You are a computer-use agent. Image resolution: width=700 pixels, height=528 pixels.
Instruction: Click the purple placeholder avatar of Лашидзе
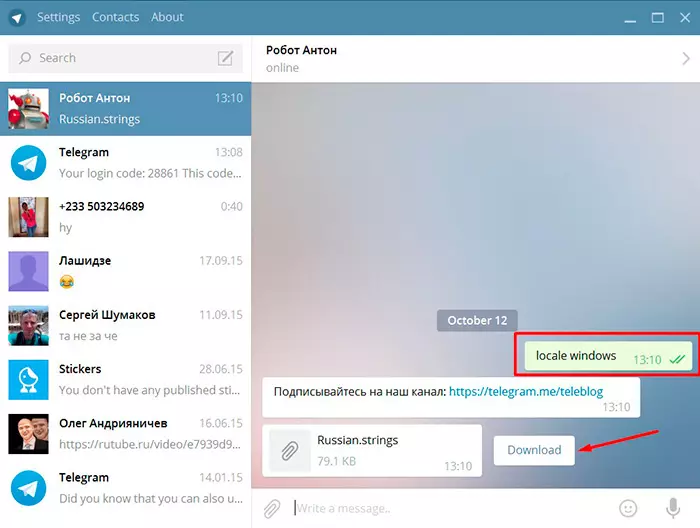(29, 271)
